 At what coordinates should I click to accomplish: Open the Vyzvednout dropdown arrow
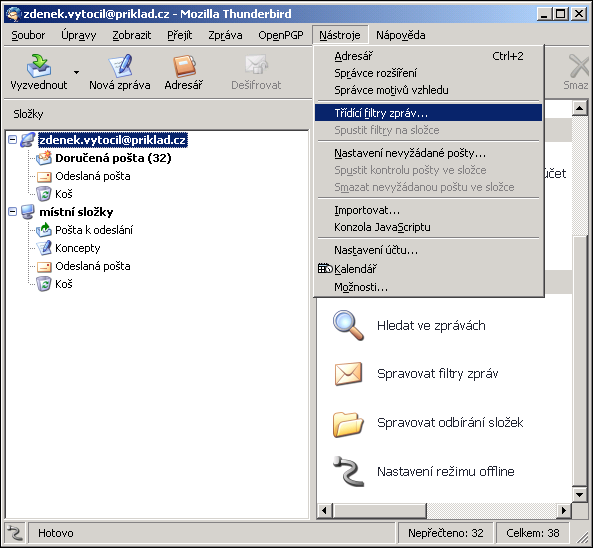click(76, 72)
